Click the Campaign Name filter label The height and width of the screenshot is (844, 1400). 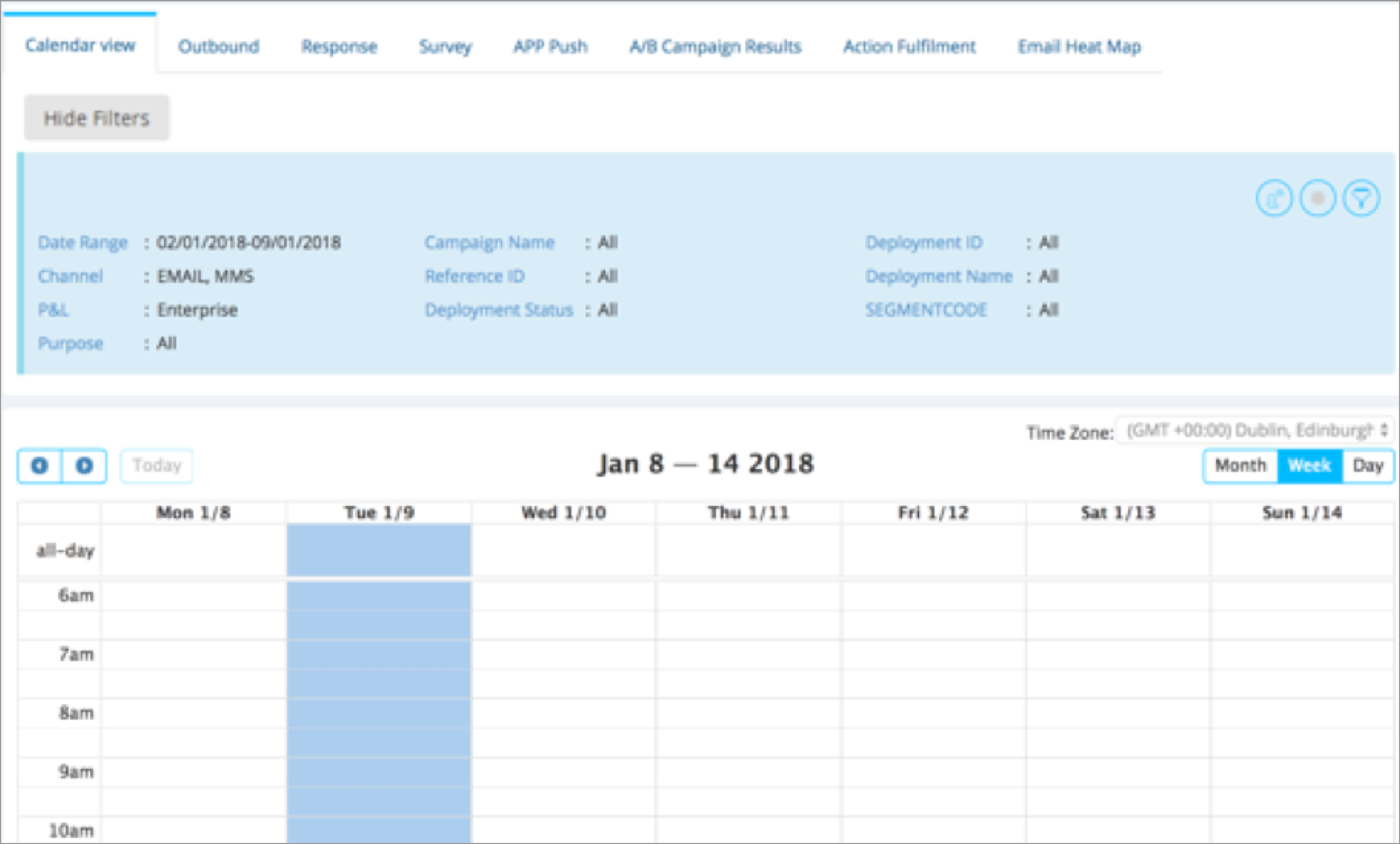pyautogui.click(x=489, y=243)
